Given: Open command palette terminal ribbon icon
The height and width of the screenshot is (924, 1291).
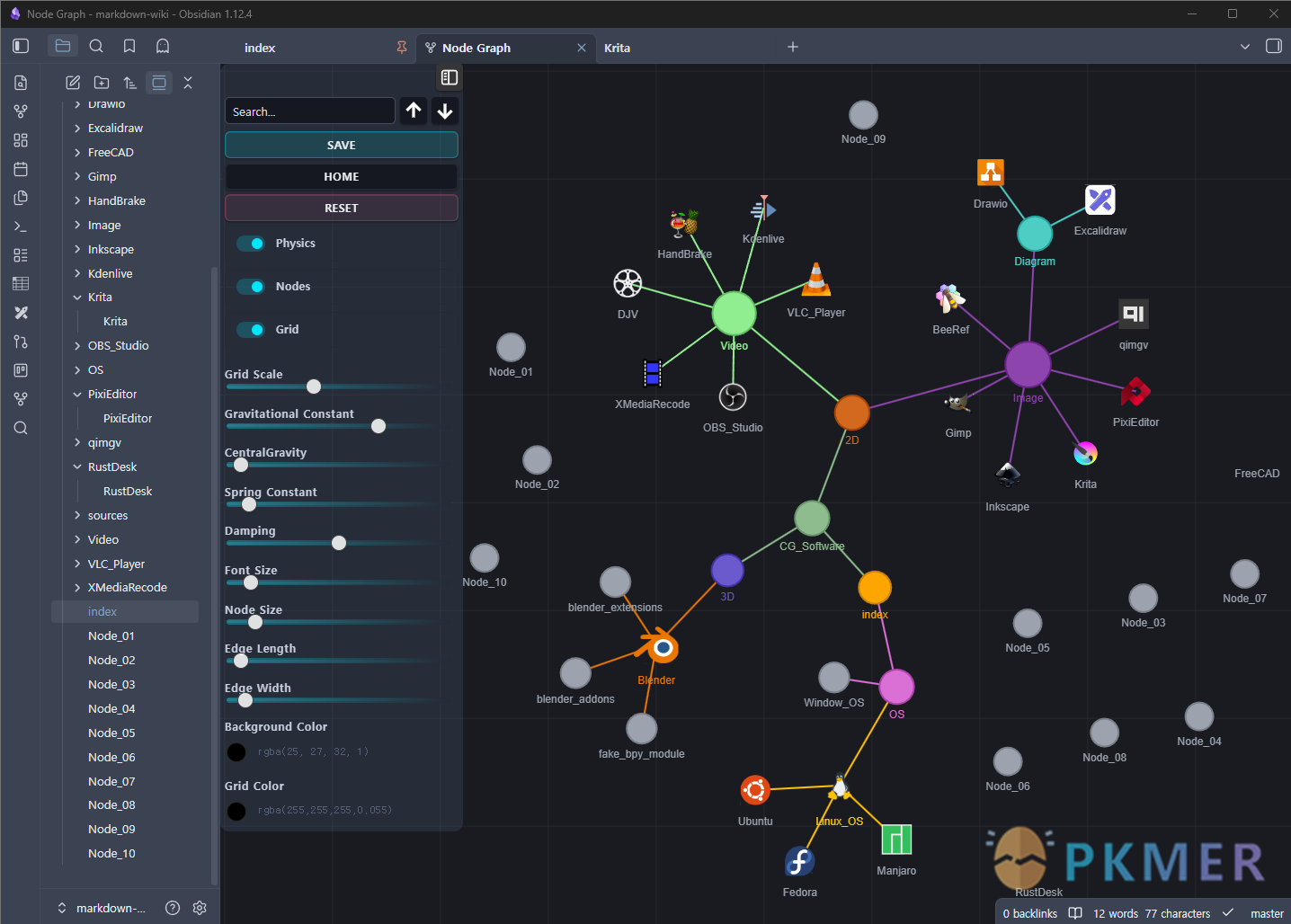Looking at the screenshot, I should tap(21, 227).
